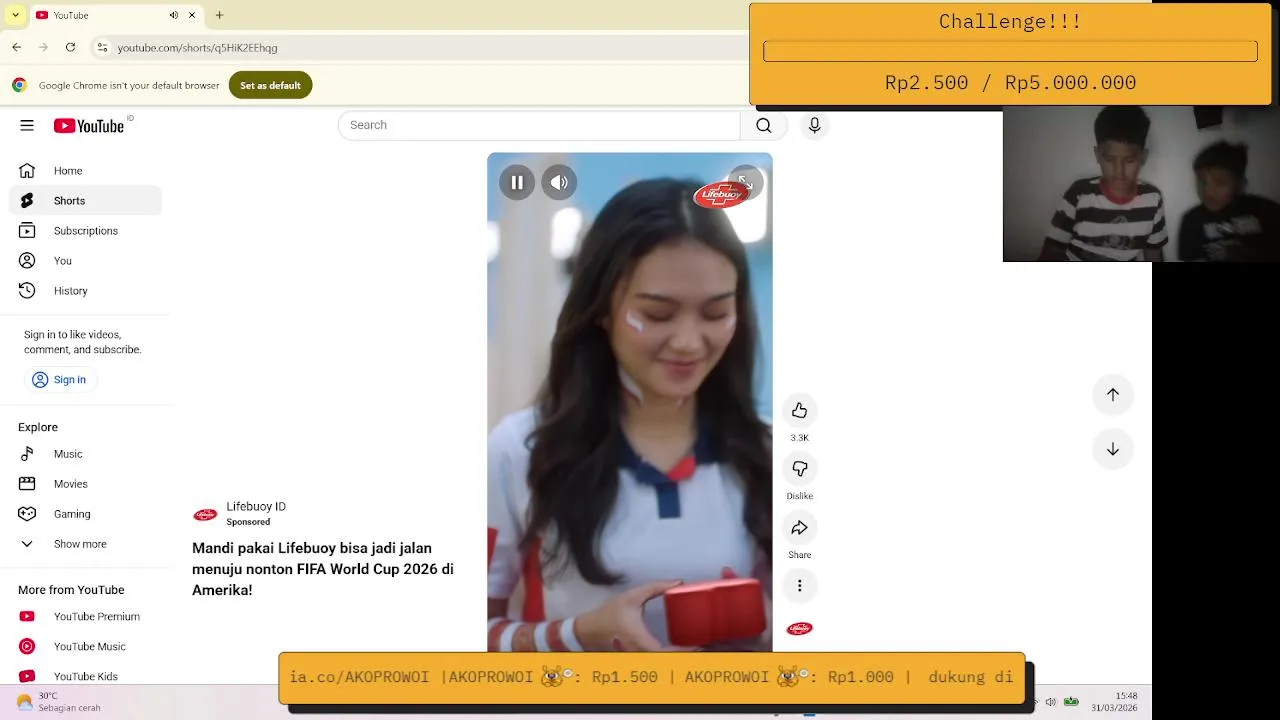Open Movies under Explore
The image size is (1280, 720).
85,484
